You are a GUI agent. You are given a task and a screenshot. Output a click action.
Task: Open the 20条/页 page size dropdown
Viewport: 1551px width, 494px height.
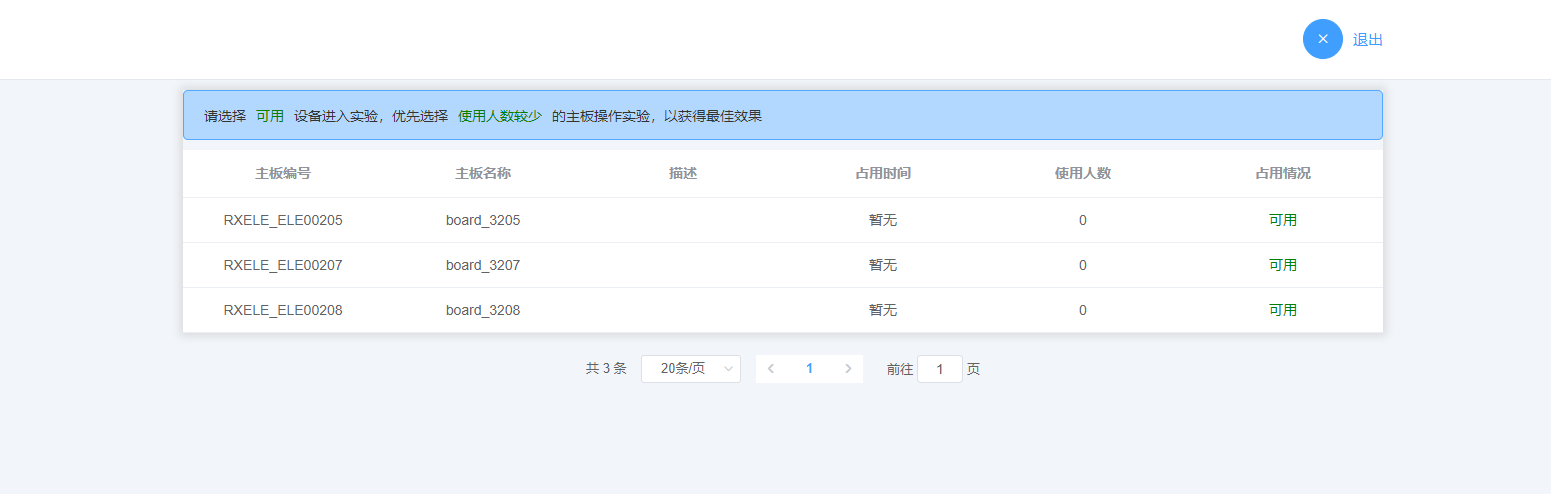click(690, 369)
